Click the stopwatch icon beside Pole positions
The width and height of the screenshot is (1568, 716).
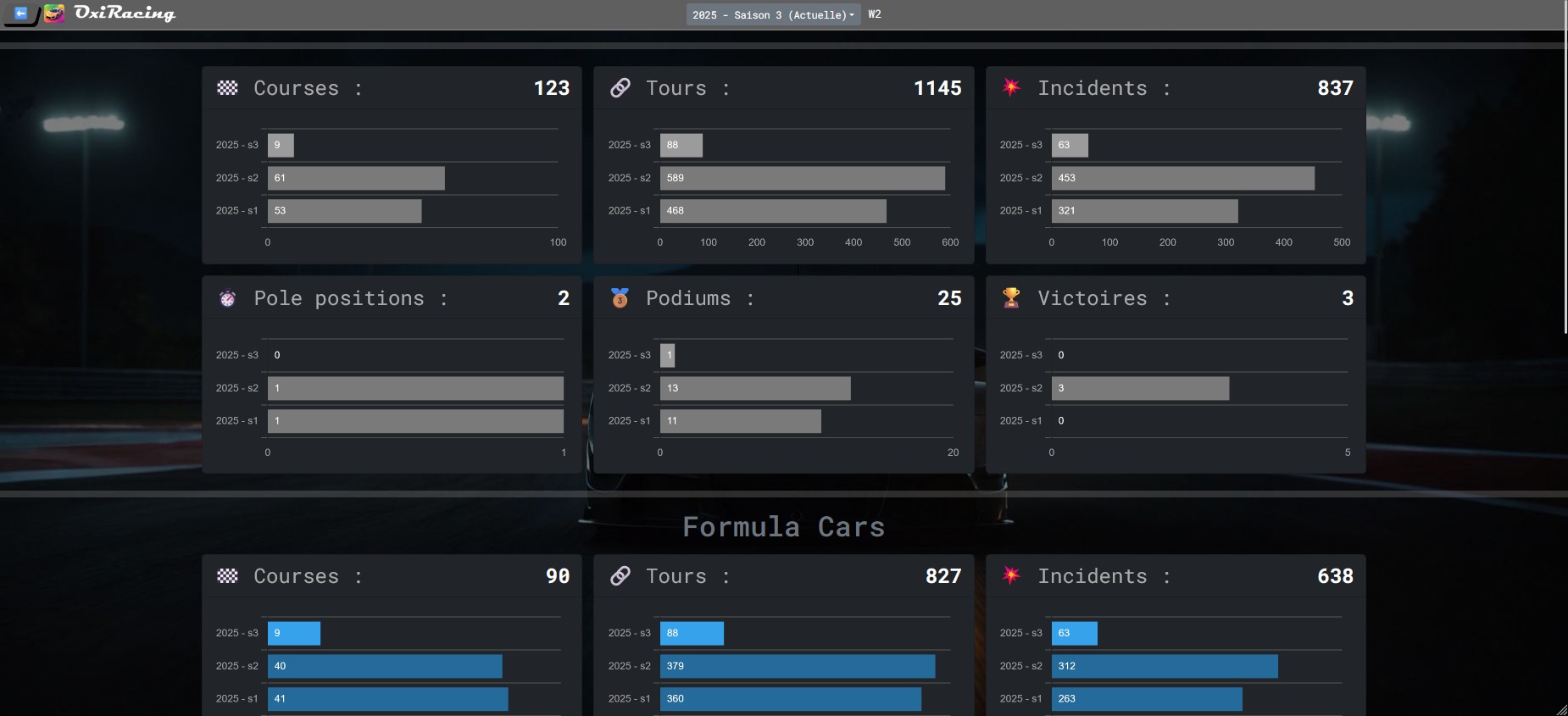tap(227, 298)
